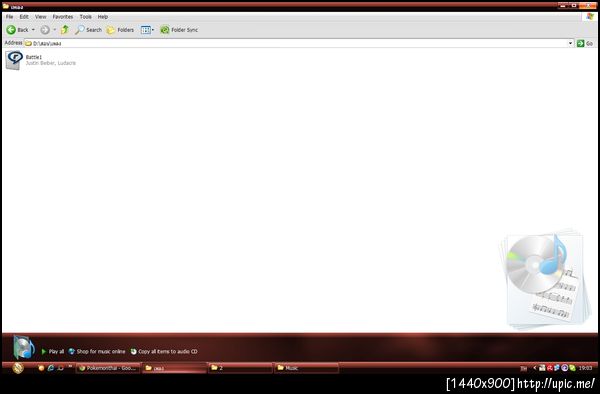Click the 19:03 clock
The width and height of the screenshot is (600, 394).
(x=585, y=368)
